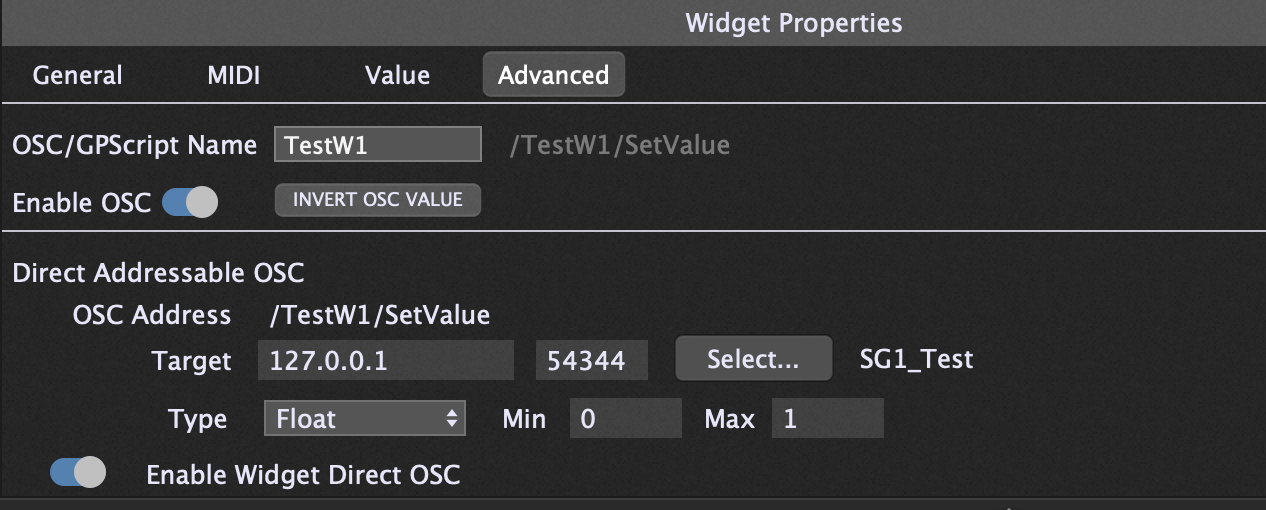The width and height of the screenshot is (1266, 510).
Task: Click the Max value field
Action: click(827, 419)
